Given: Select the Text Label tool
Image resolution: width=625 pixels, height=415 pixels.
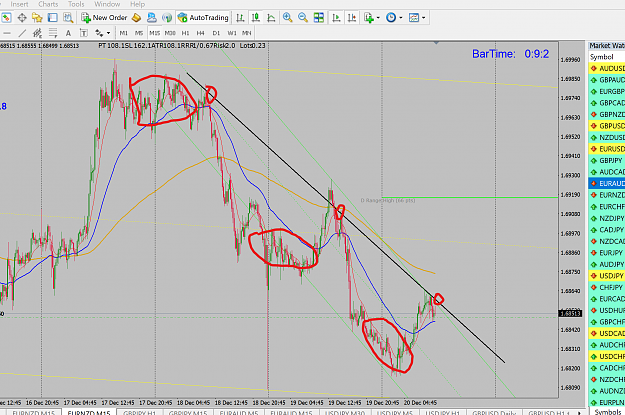Looking at the screenshot, I should click(84, 33).
